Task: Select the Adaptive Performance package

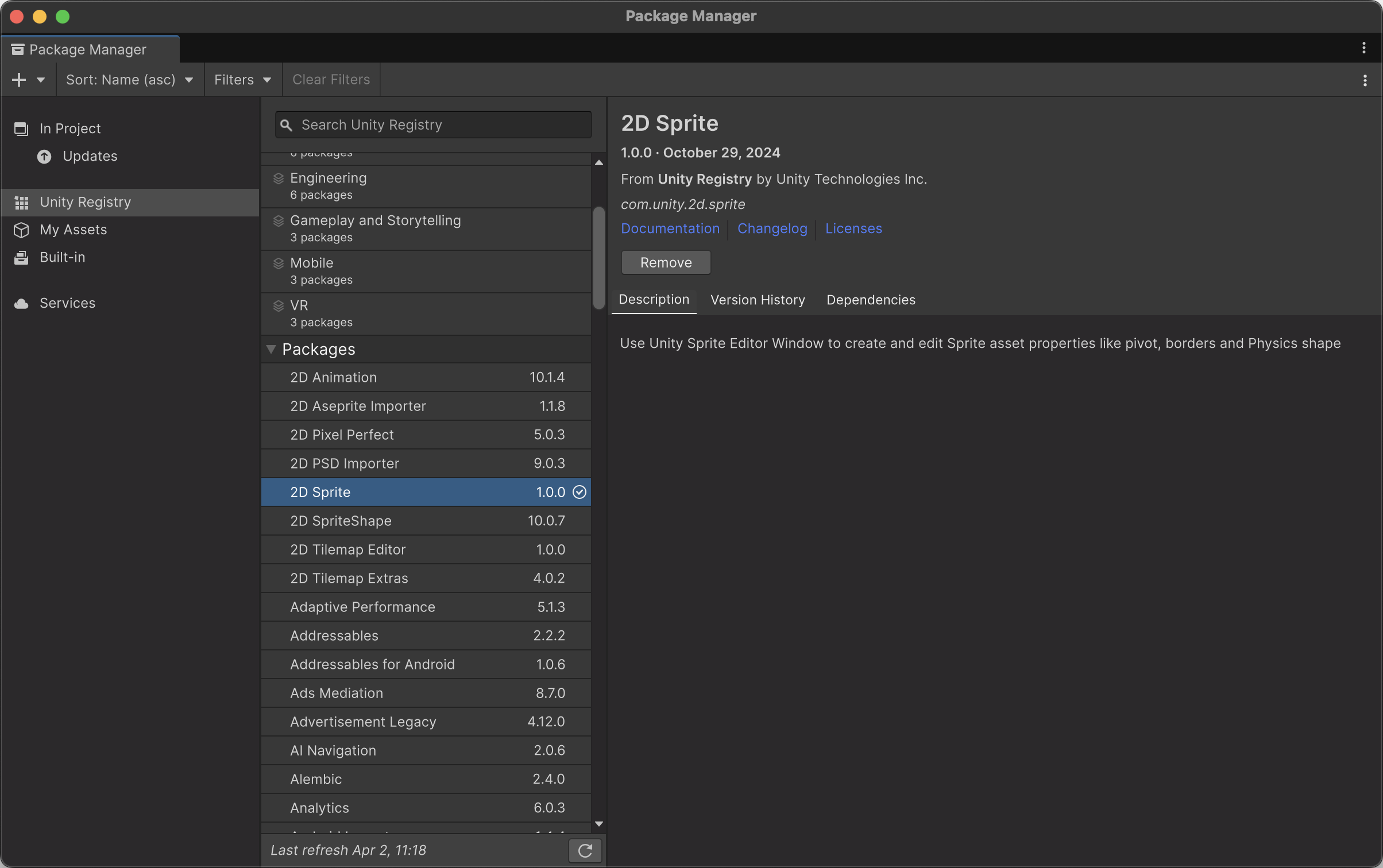Action: tap(426, 607)
